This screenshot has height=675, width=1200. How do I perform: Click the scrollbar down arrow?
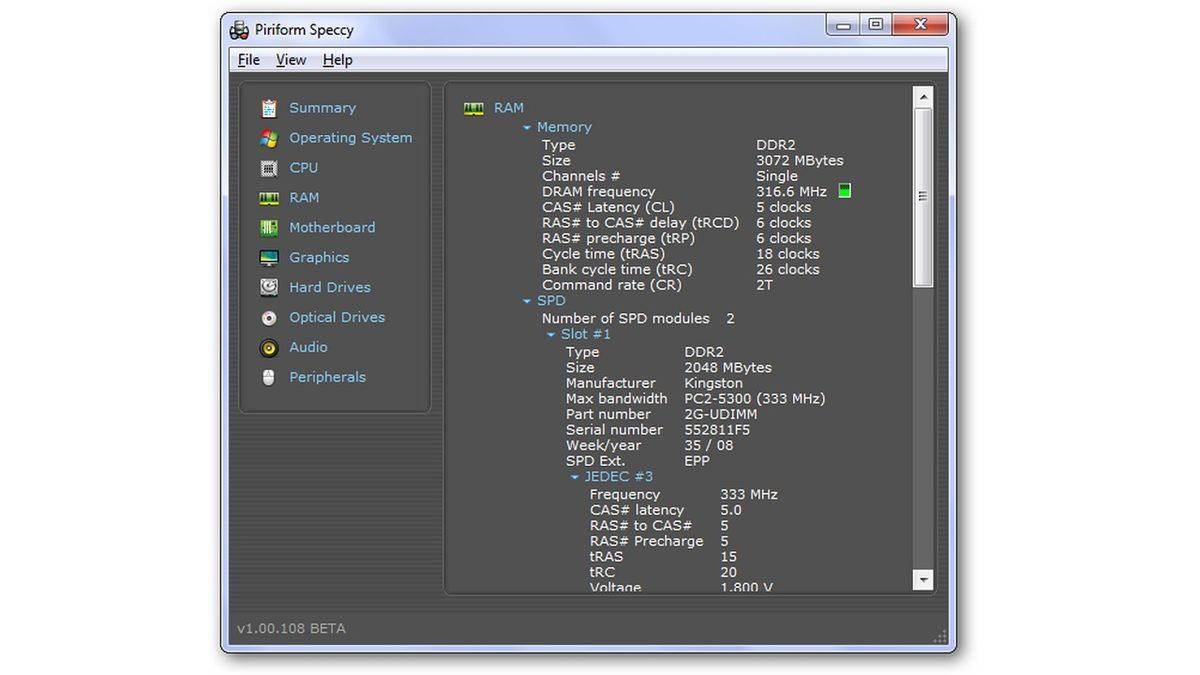(x=922, y=579)
